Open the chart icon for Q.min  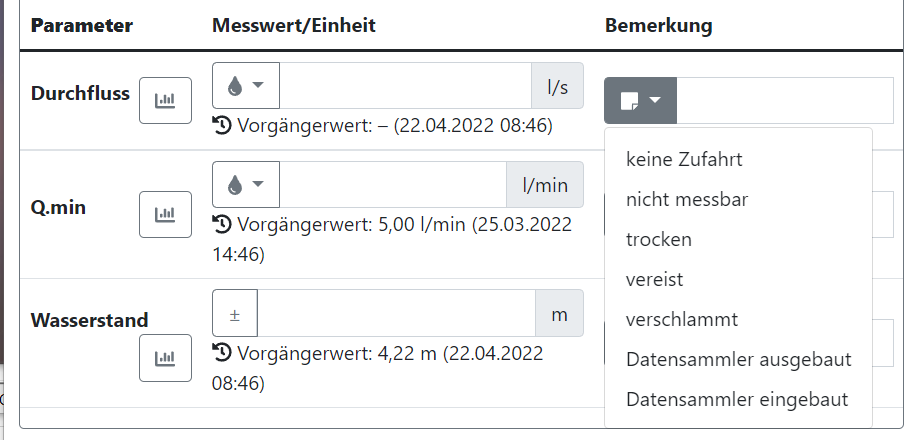pyautogui.click(x=165, y=214)
